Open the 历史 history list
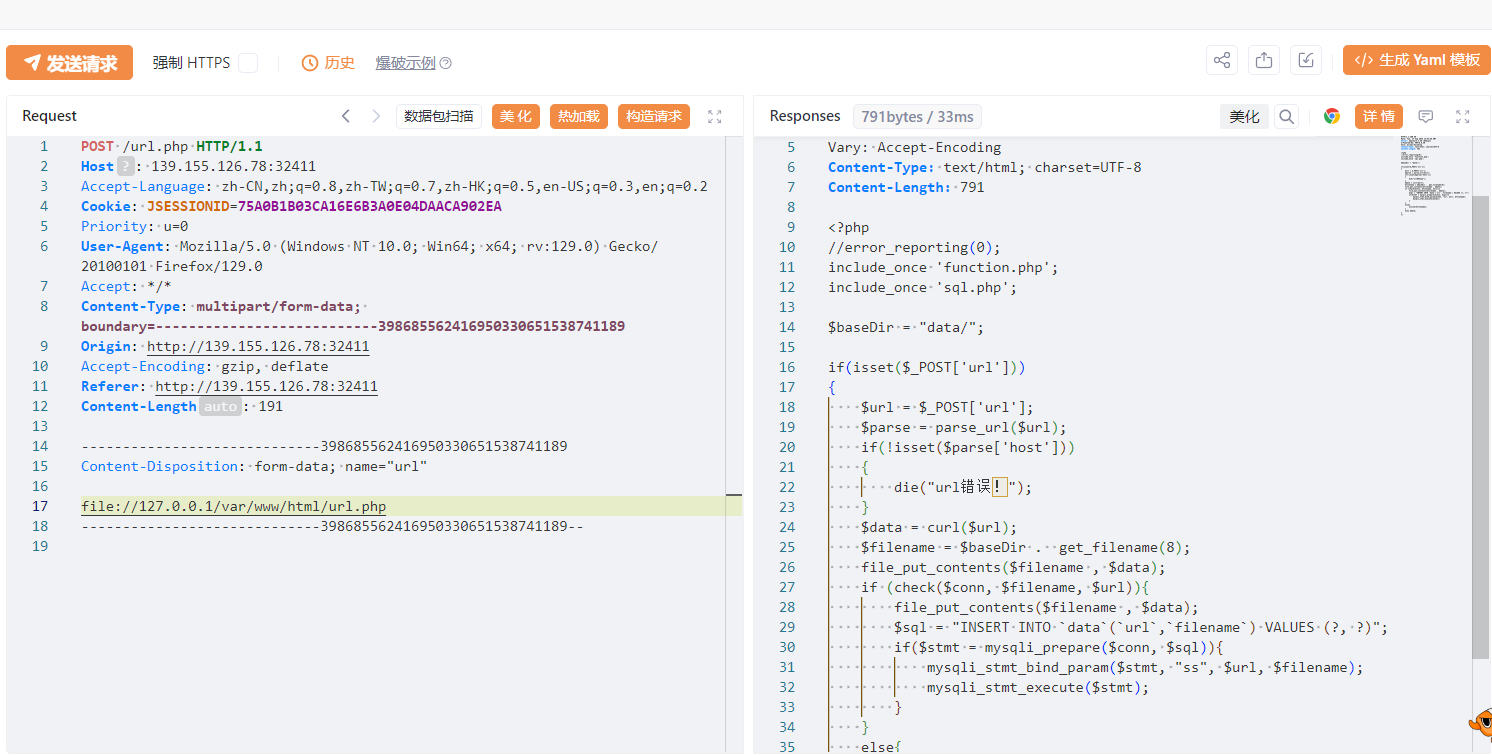This screenshot has width=1492, height=755. 328,63
